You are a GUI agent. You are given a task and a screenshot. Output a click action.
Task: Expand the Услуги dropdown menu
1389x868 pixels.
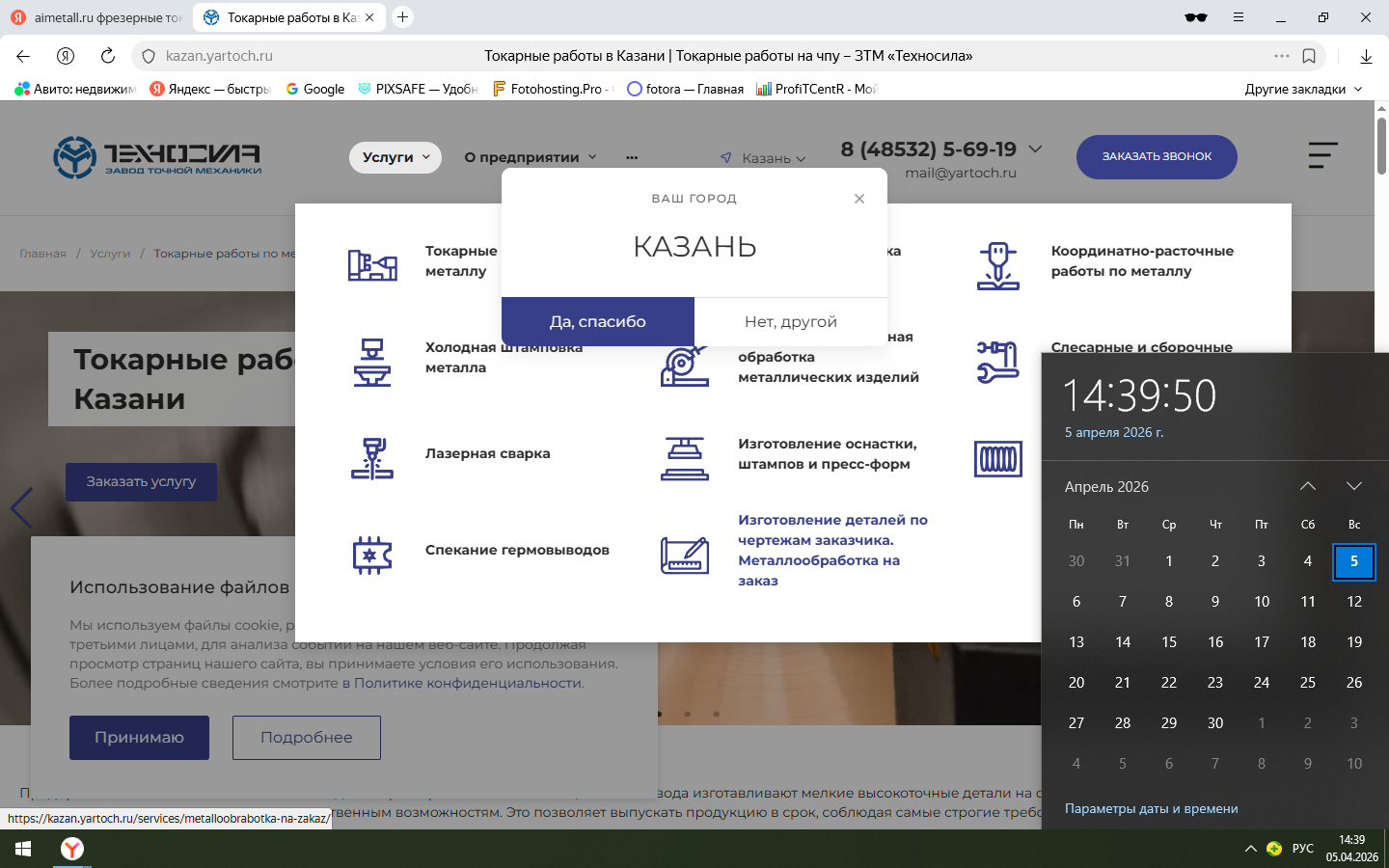pyautogui.click(x=395, y=157)
